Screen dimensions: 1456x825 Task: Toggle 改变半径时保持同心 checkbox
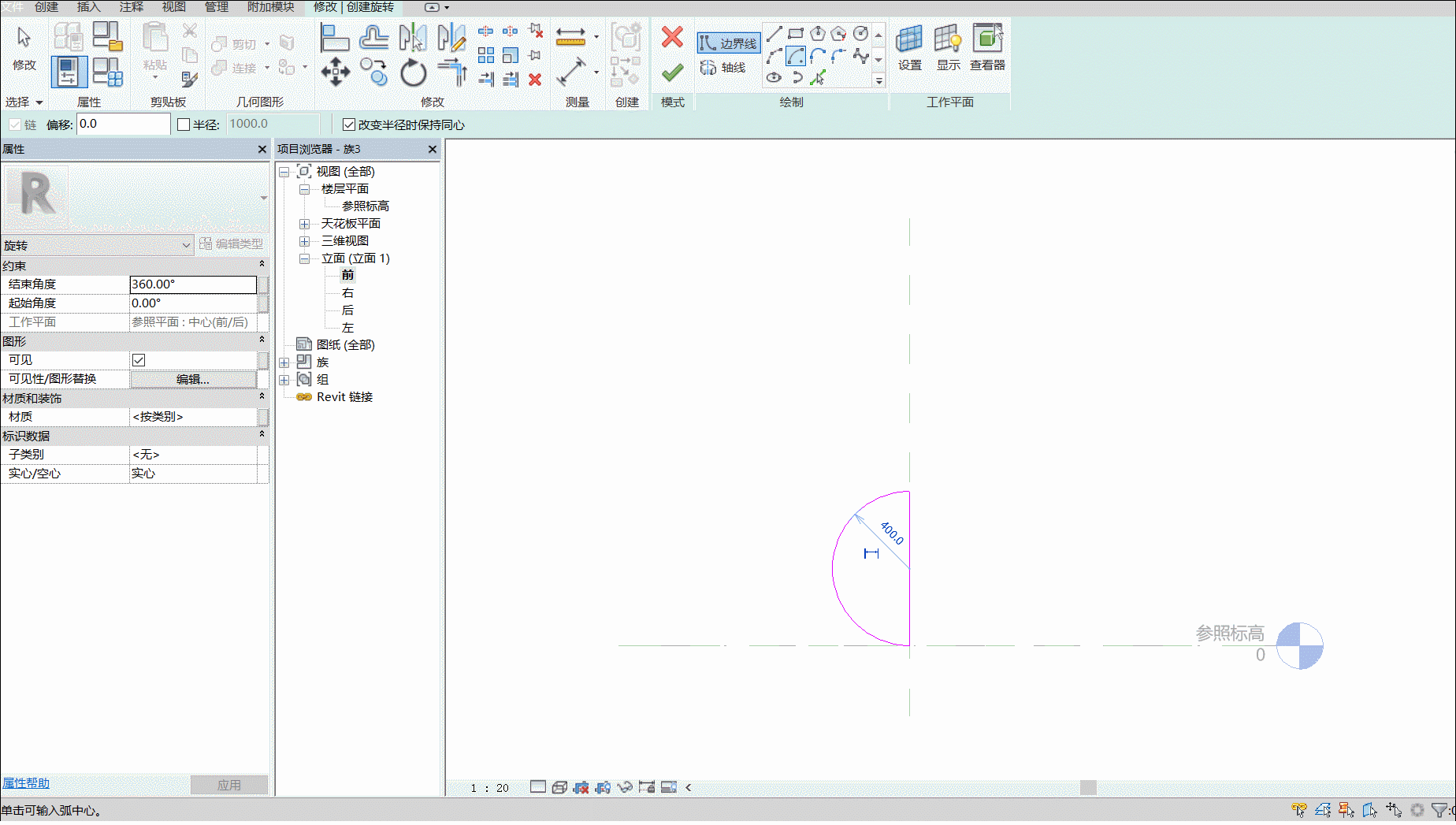349,124
